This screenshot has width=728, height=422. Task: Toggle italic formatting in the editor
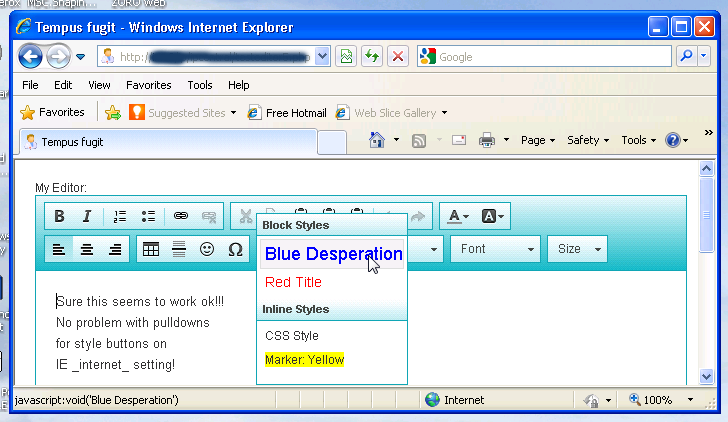tap(87, 216)
